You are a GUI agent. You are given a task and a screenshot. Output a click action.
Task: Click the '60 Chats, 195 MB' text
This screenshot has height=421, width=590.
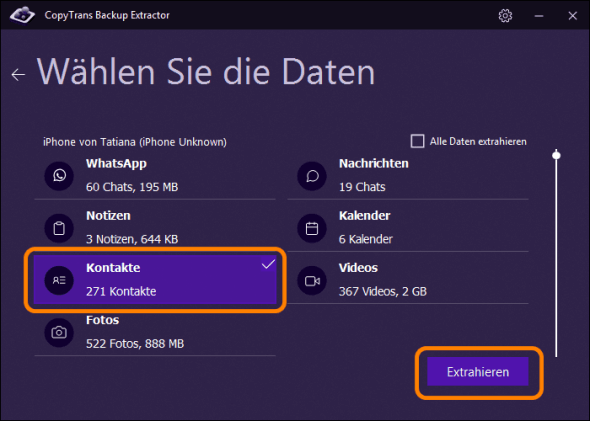[132, 187]
